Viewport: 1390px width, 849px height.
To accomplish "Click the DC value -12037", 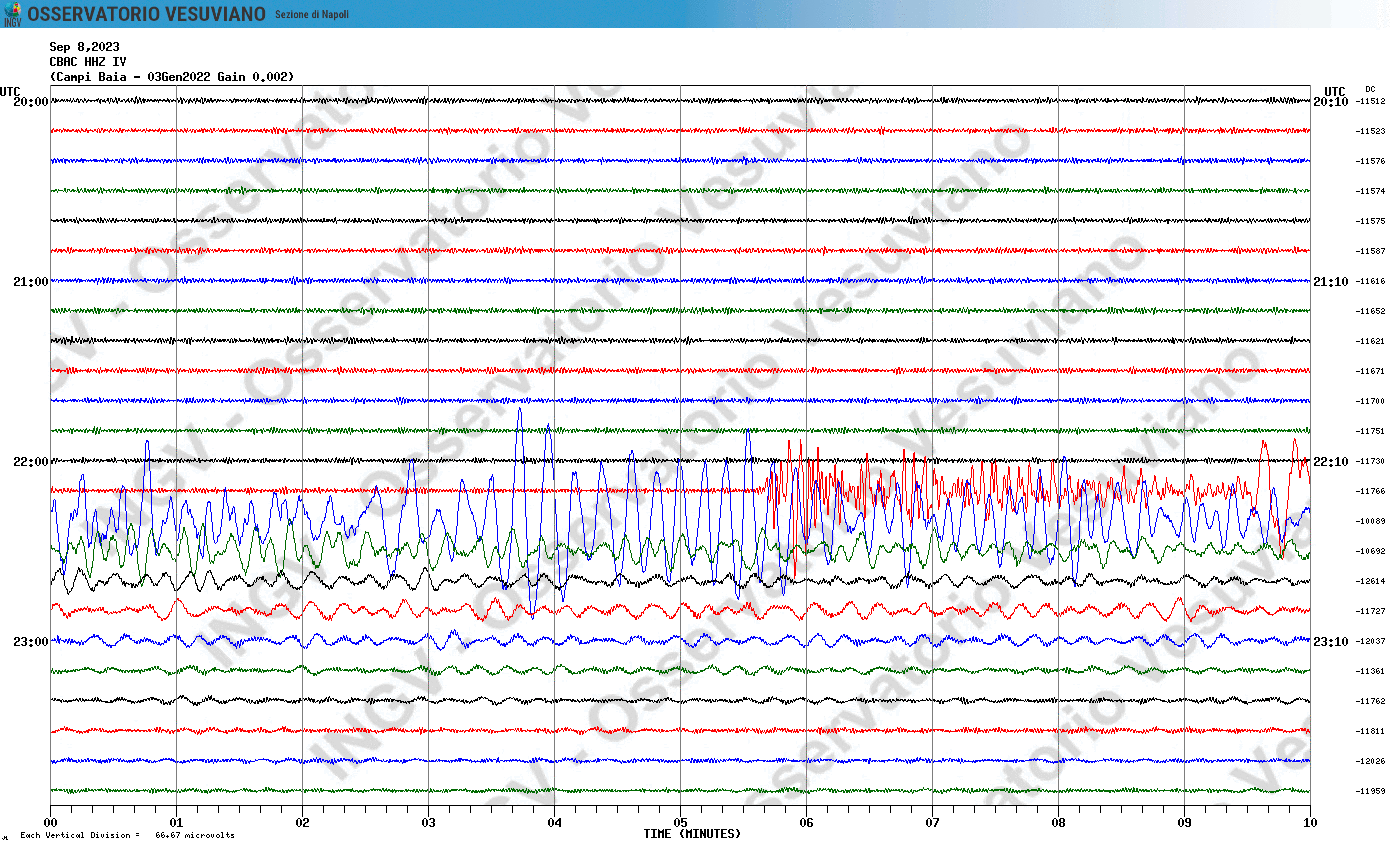I will click(x=1370, y=641).
